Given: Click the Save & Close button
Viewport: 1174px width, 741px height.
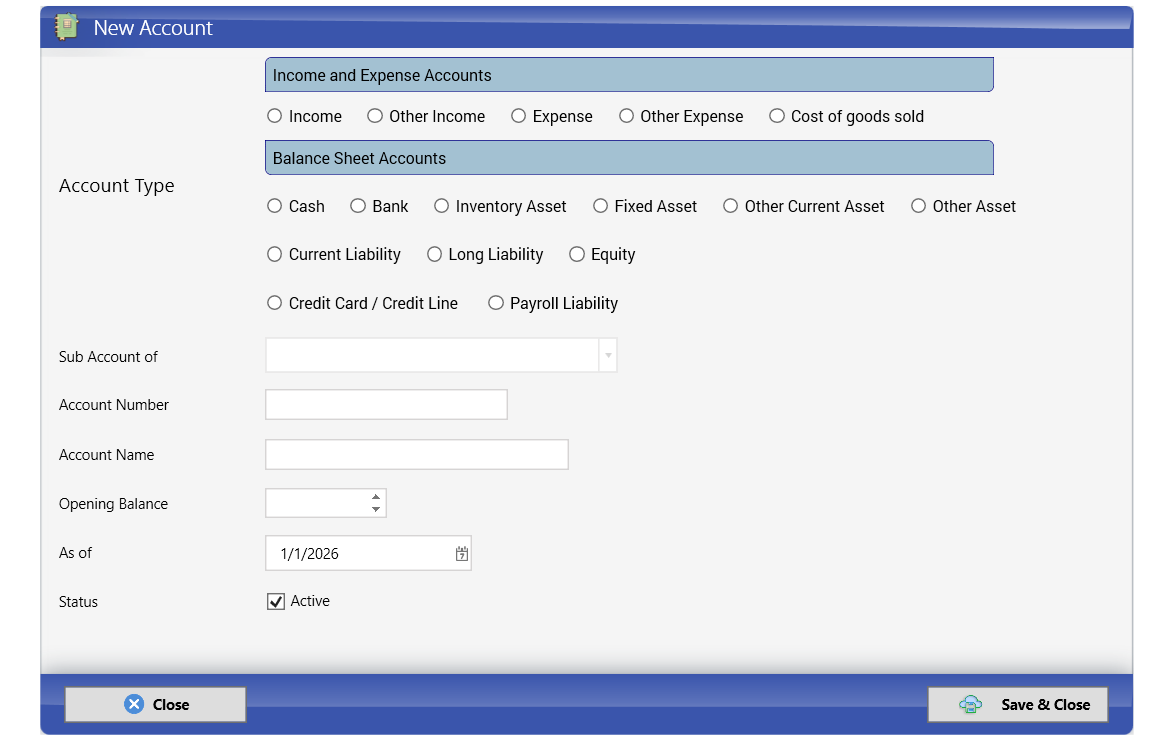Looking at the screenshot, I should pos(1018,704).
